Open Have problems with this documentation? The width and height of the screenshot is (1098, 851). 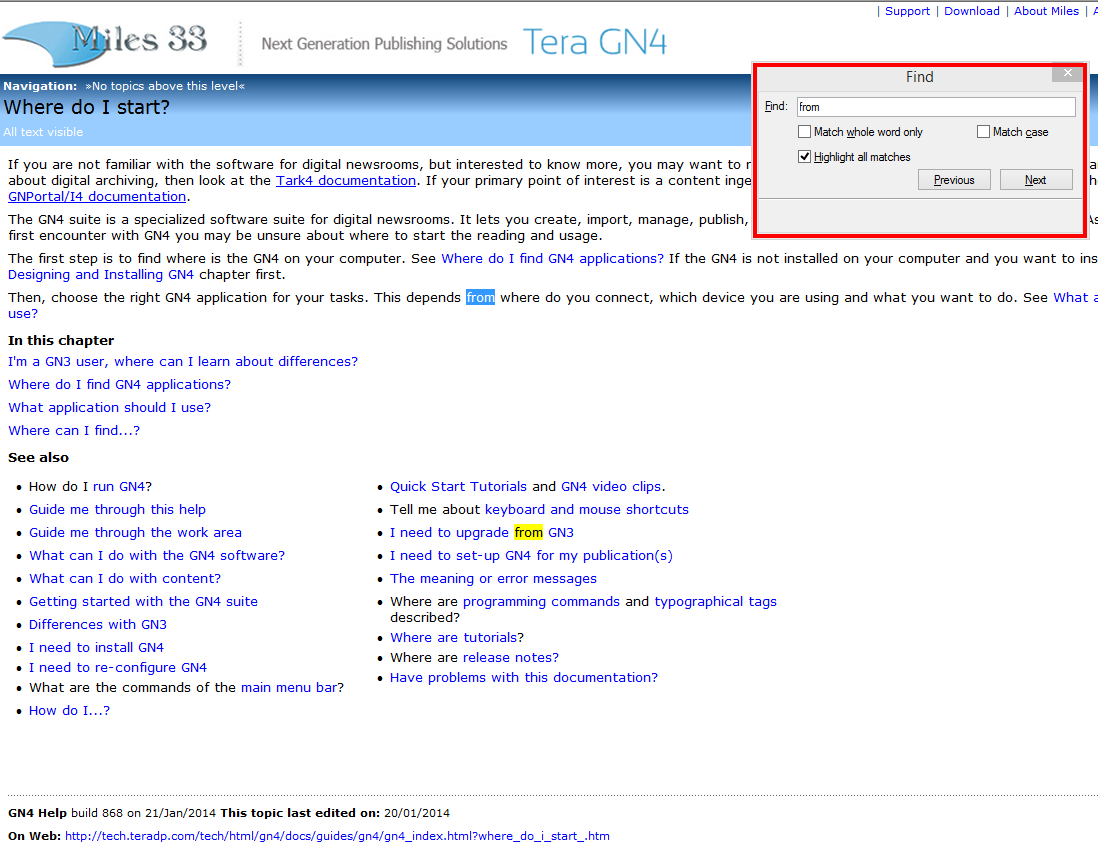[524, 677]
